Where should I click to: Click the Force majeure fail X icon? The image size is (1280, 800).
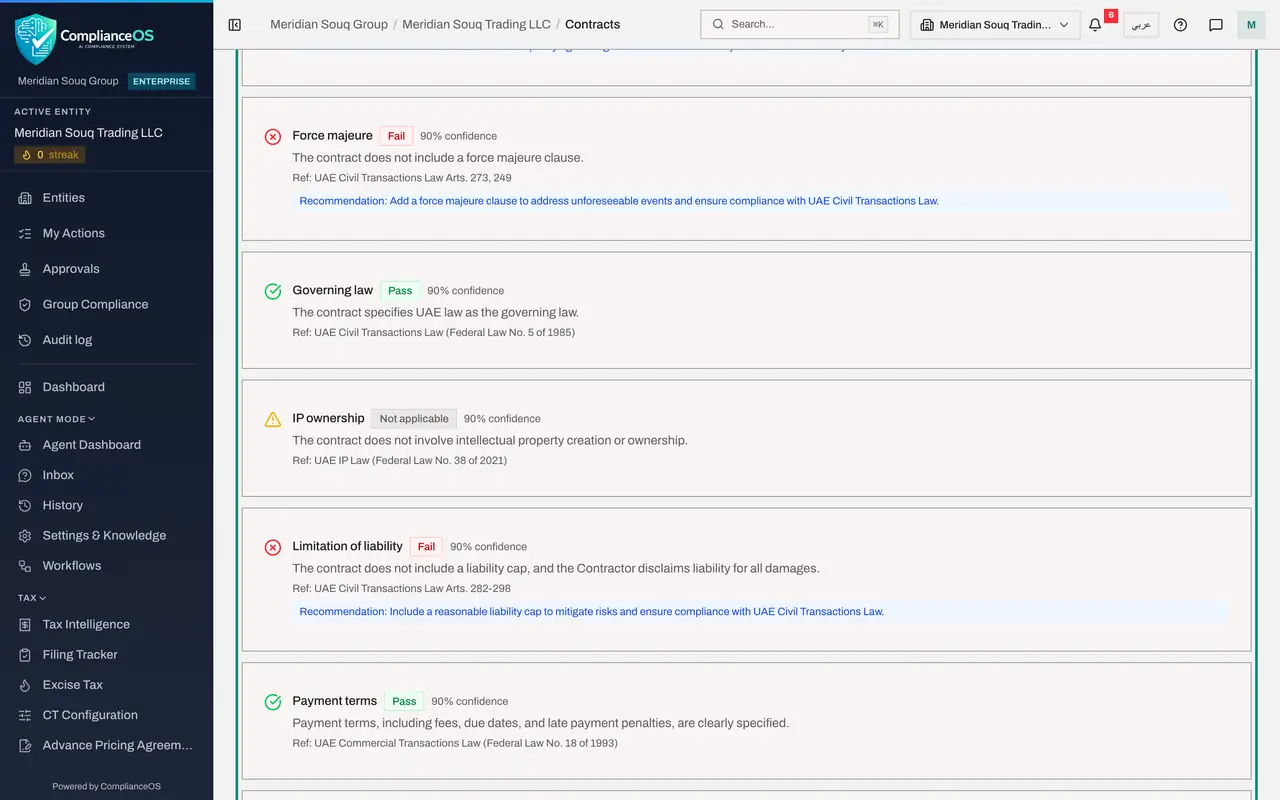pos(273,137)
